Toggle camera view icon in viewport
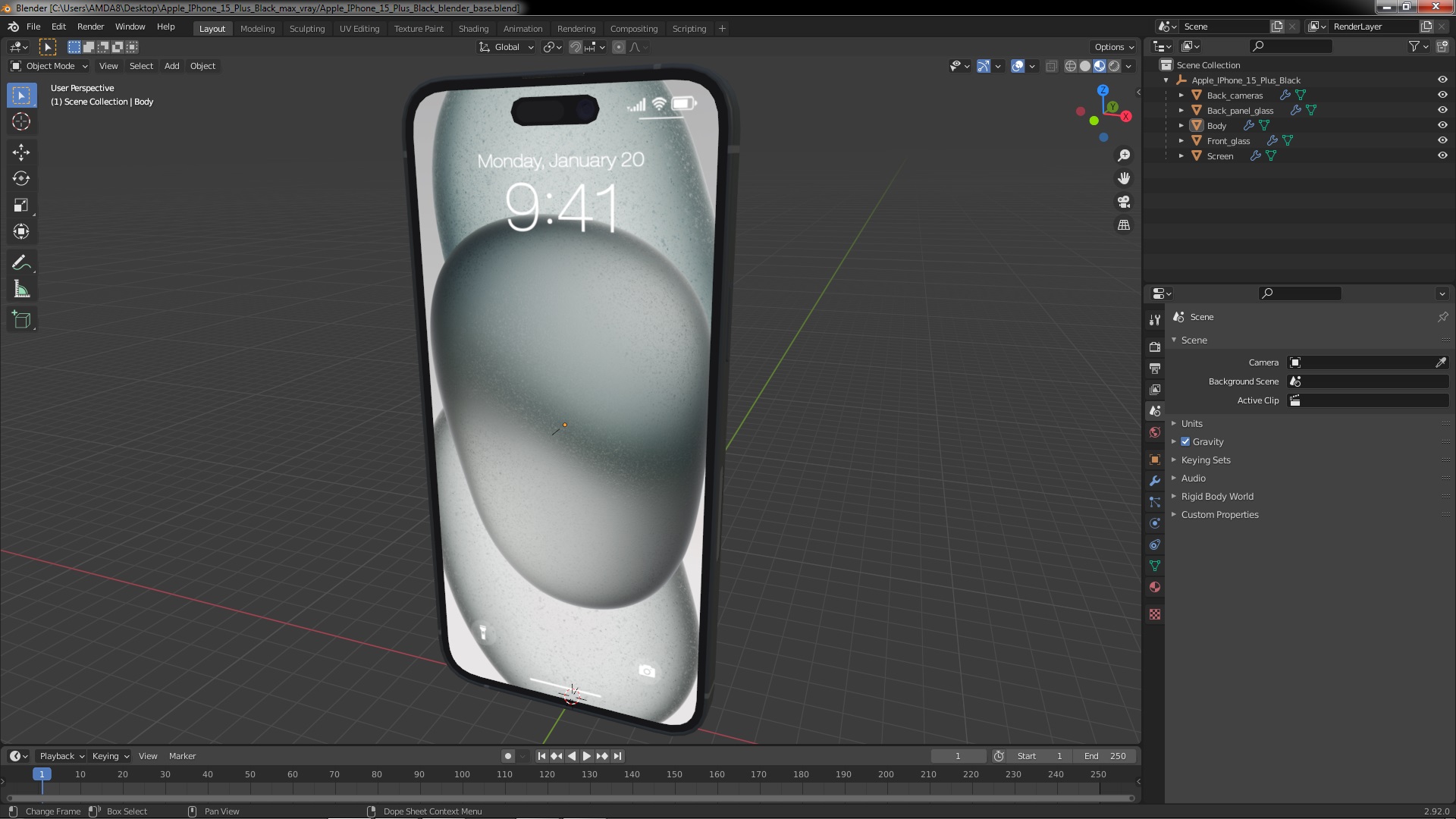 pos(1124,202)
